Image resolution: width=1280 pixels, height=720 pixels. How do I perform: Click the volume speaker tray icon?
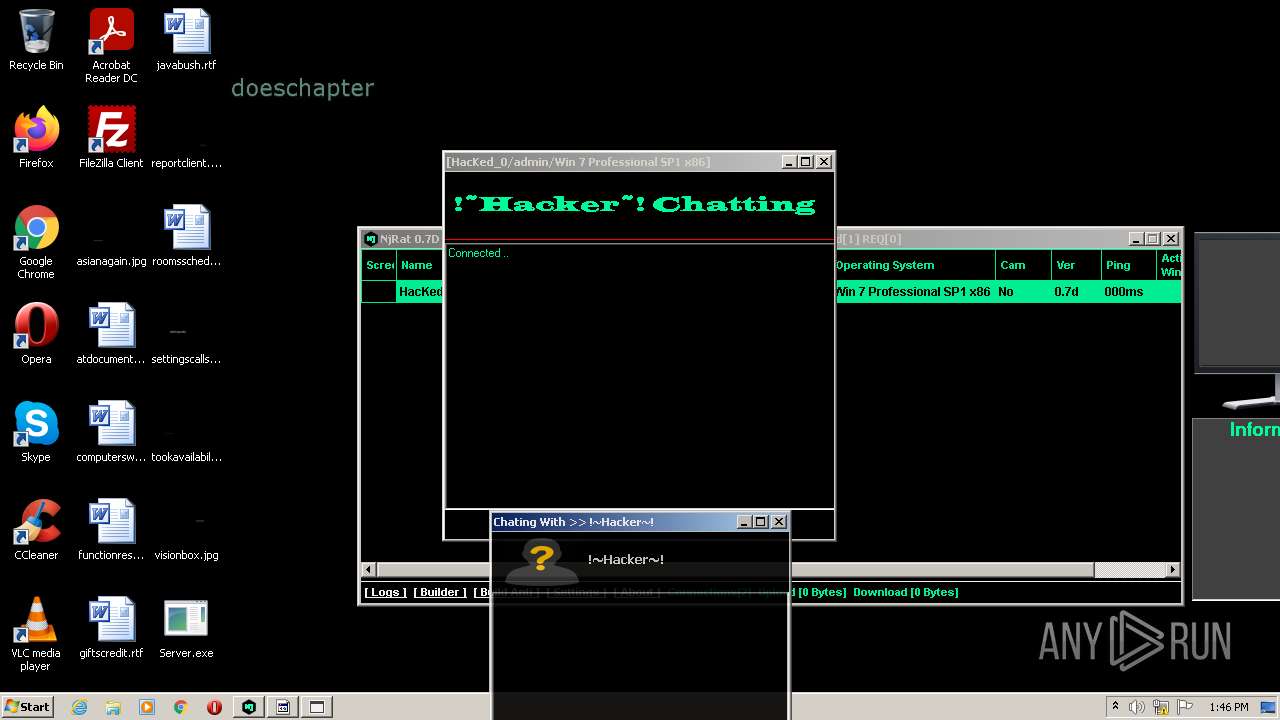[x=1136, y=707]
